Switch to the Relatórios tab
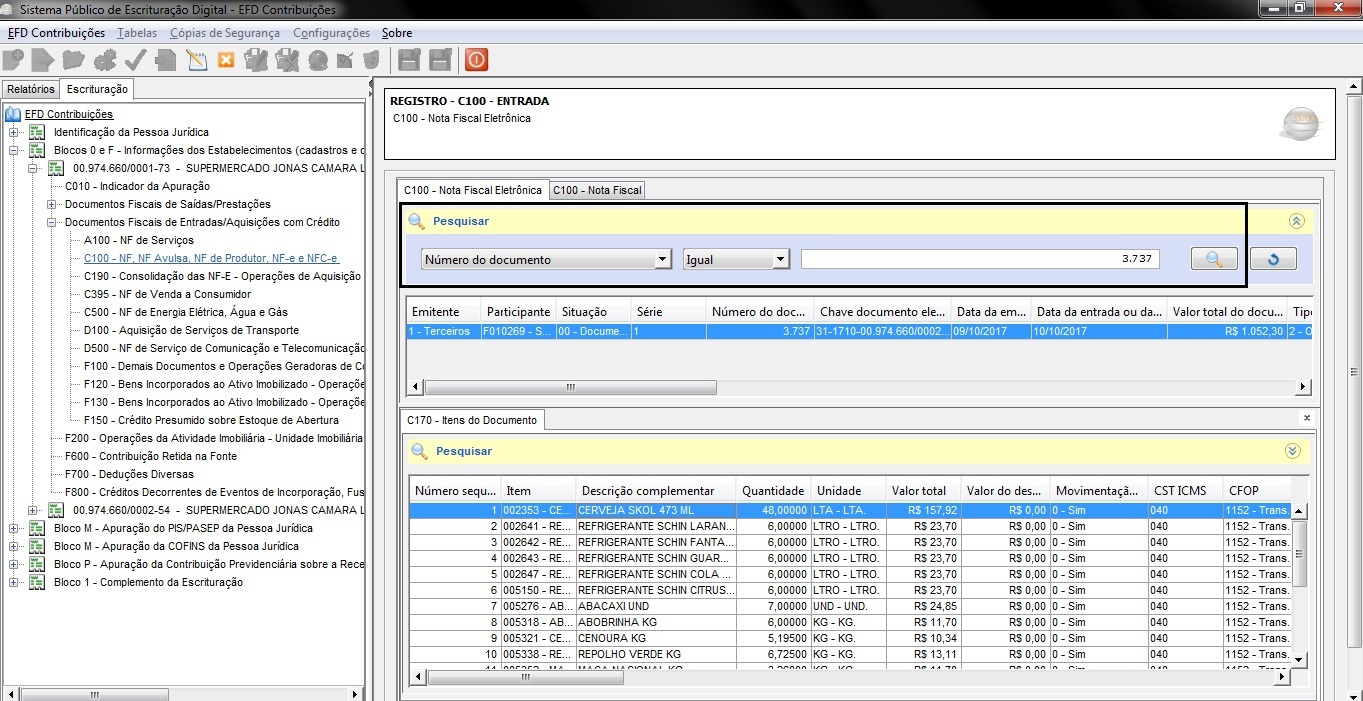 click(x=31, y=90)
